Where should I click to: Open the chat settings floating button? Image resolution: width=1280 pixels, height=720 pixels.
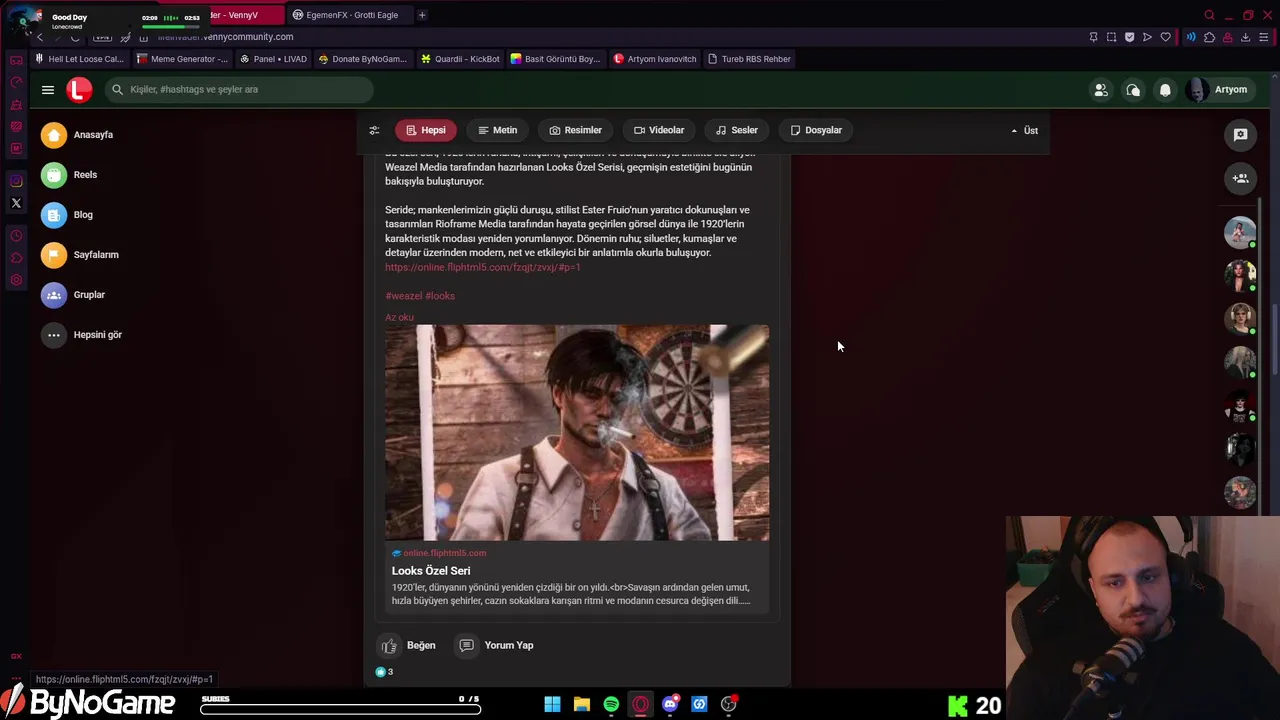[1240, 134]
